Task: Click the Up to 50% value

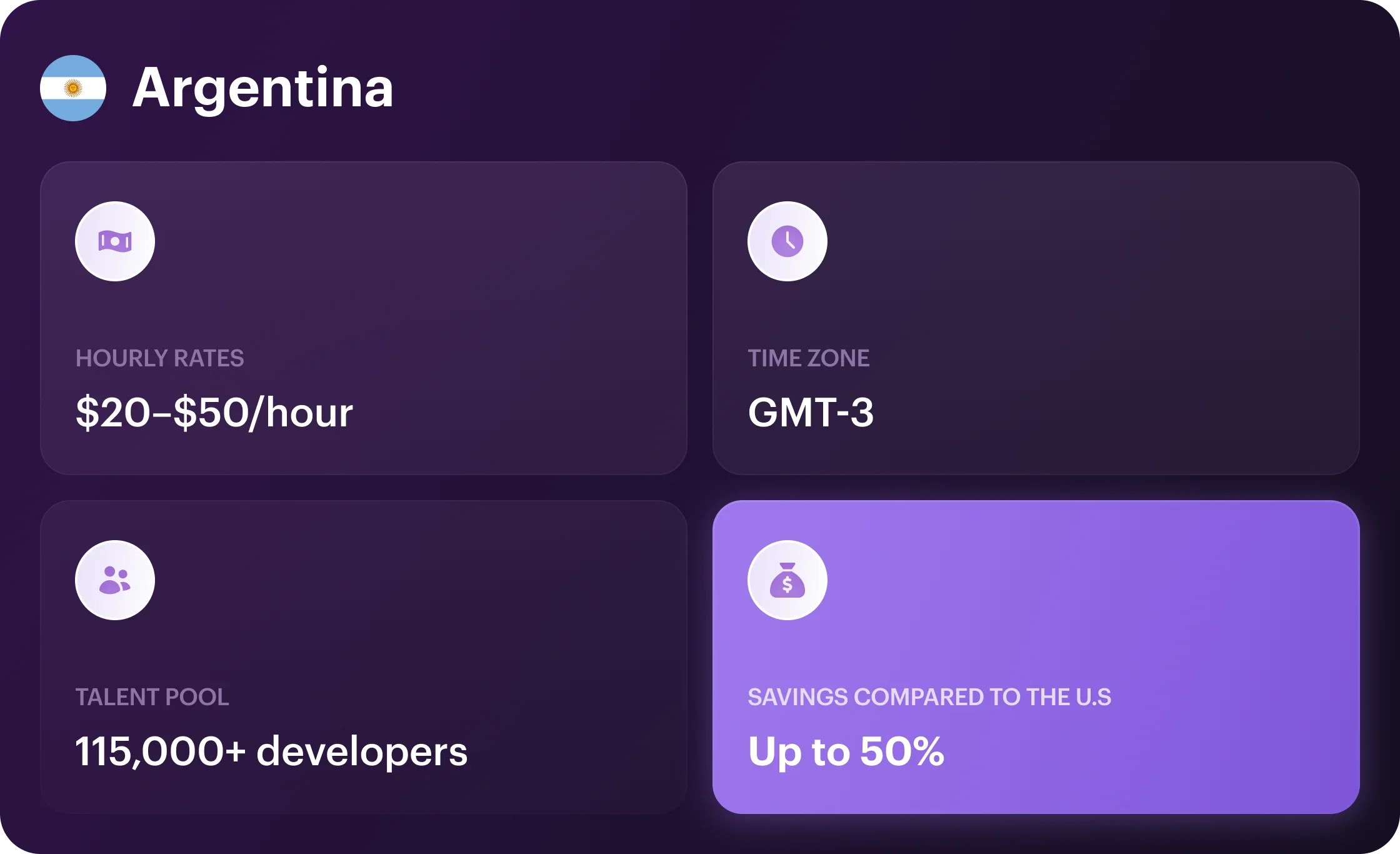Action: tap(846, 751)
